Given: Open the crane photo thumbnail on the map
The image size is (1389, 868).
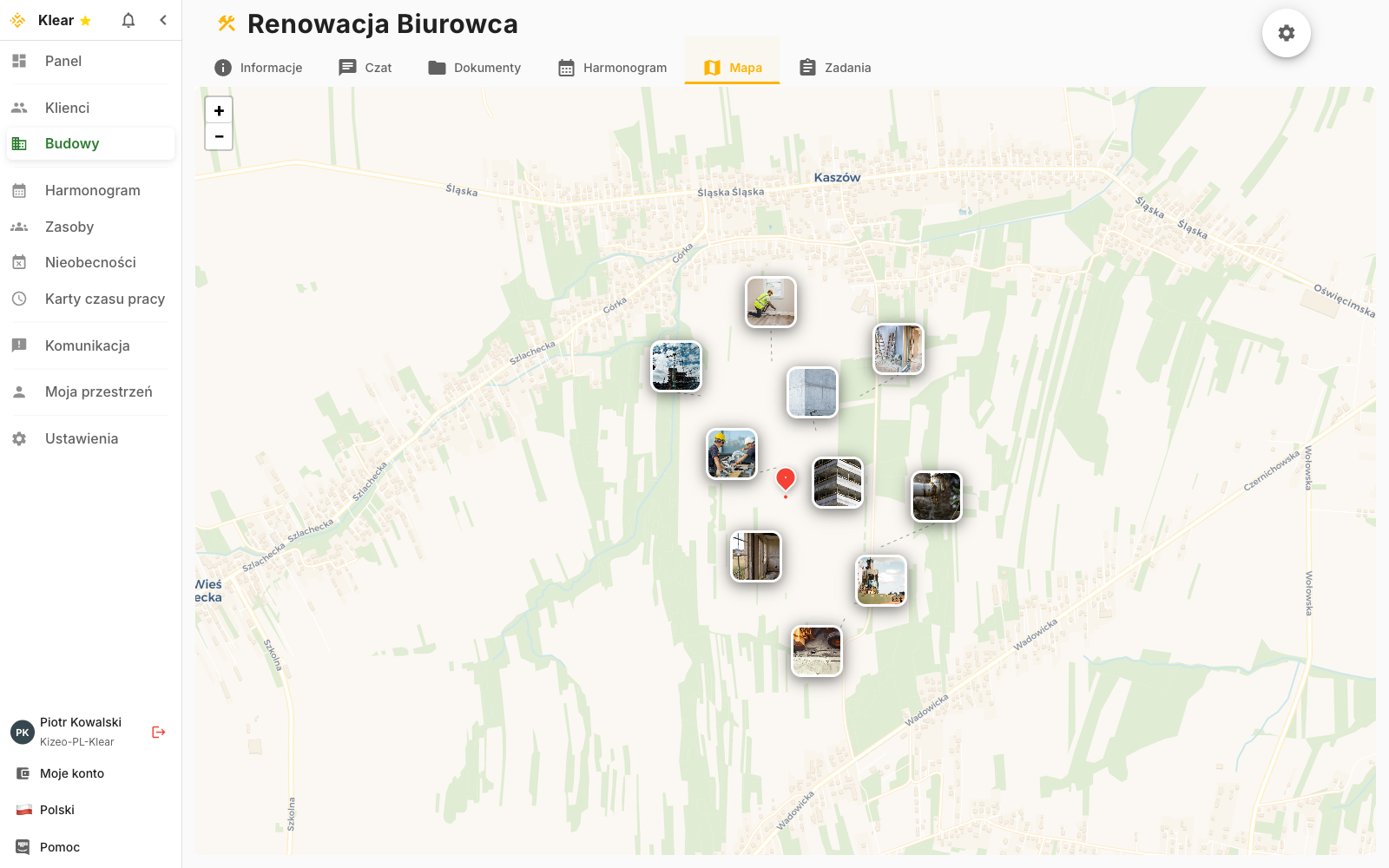Looking at the screenshot, I should click(x=675, y=366).
